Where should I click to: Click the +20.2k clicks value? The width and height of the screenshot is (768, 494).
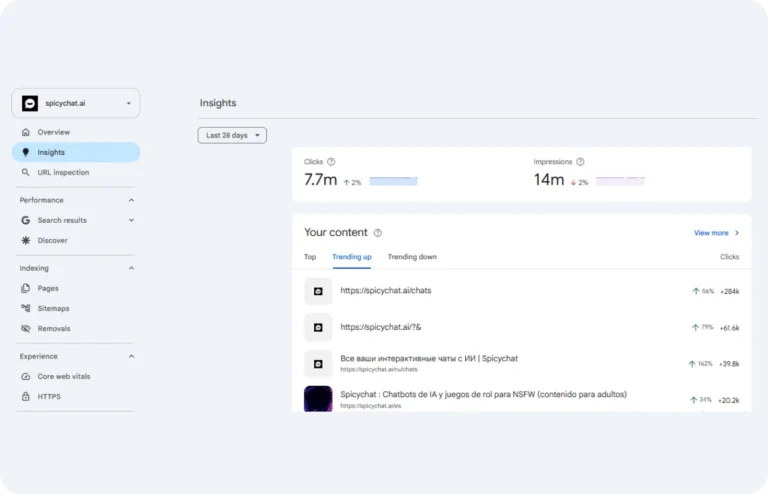click(729, 400)
